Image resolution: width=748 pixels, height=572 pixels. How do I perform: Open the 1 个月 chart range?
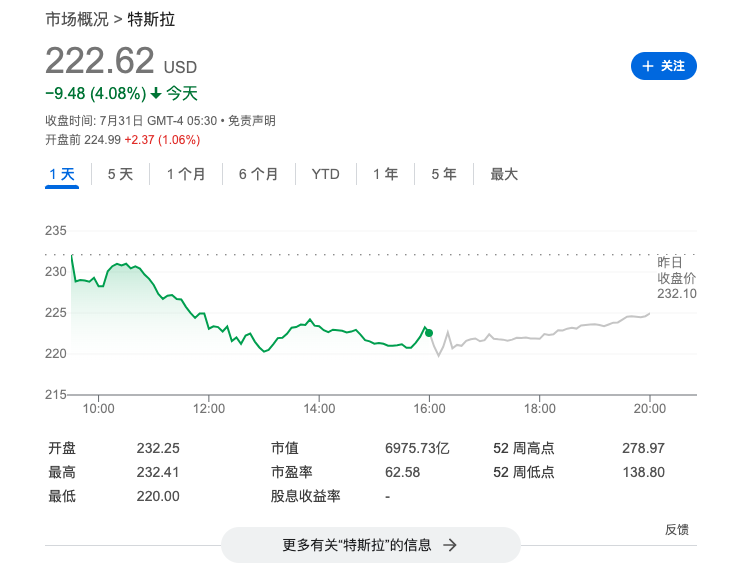point(186,174)
